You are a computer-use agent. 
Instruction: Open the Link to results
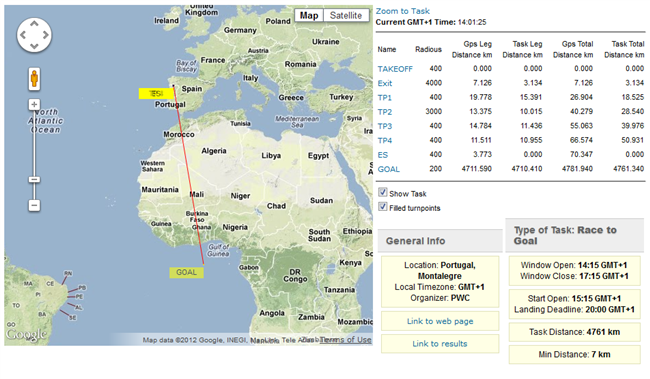(x=440, y=343)
